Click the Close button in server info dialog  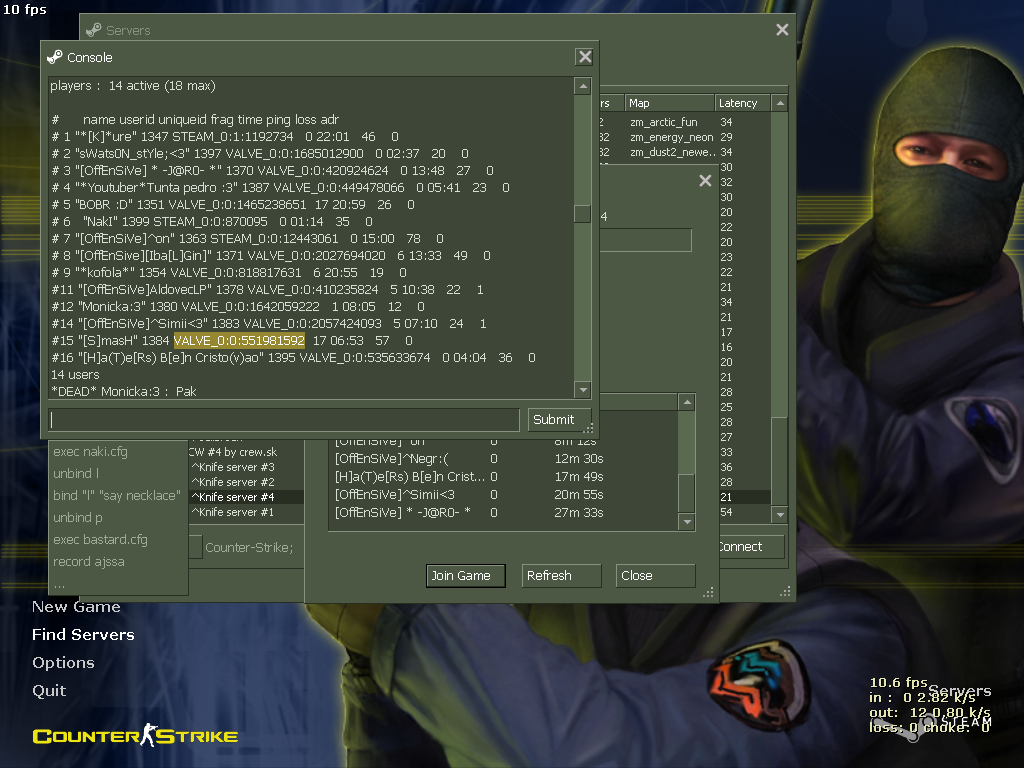click(x=655, y=575)
